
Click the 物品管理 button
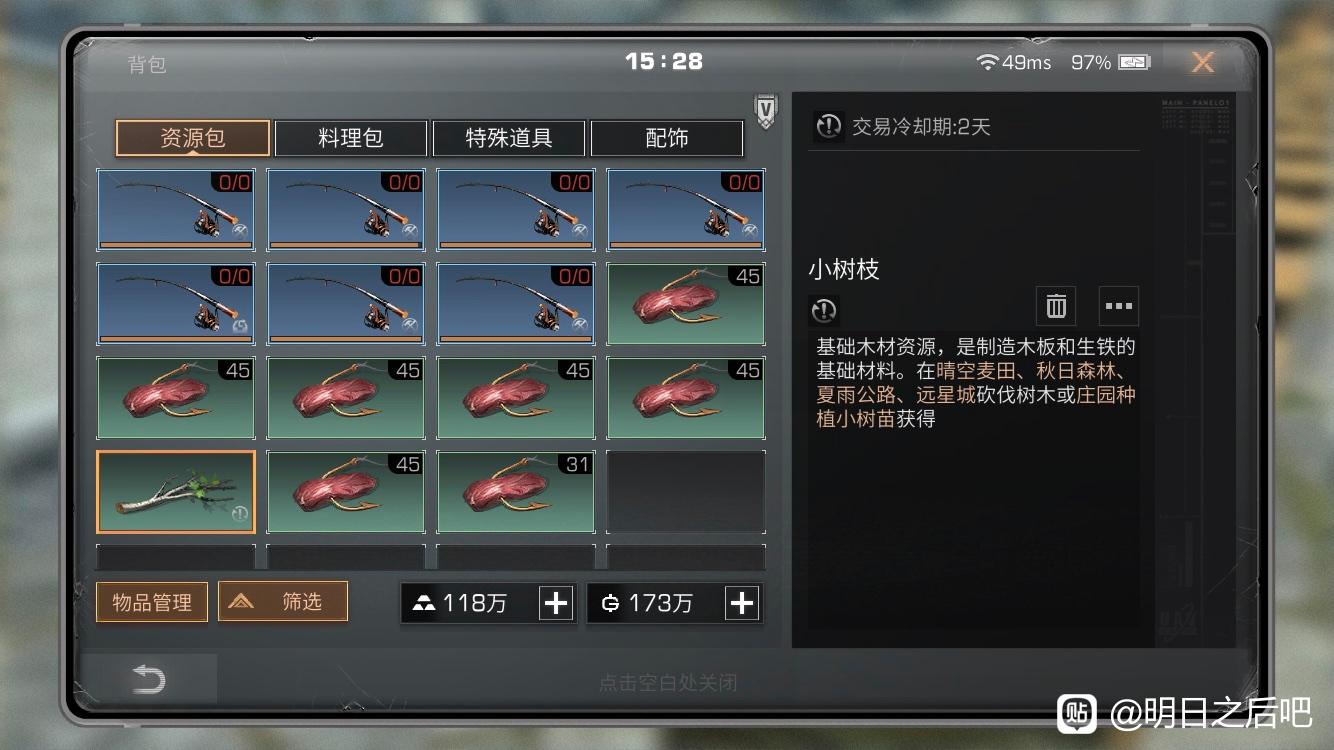pos(152,603)
